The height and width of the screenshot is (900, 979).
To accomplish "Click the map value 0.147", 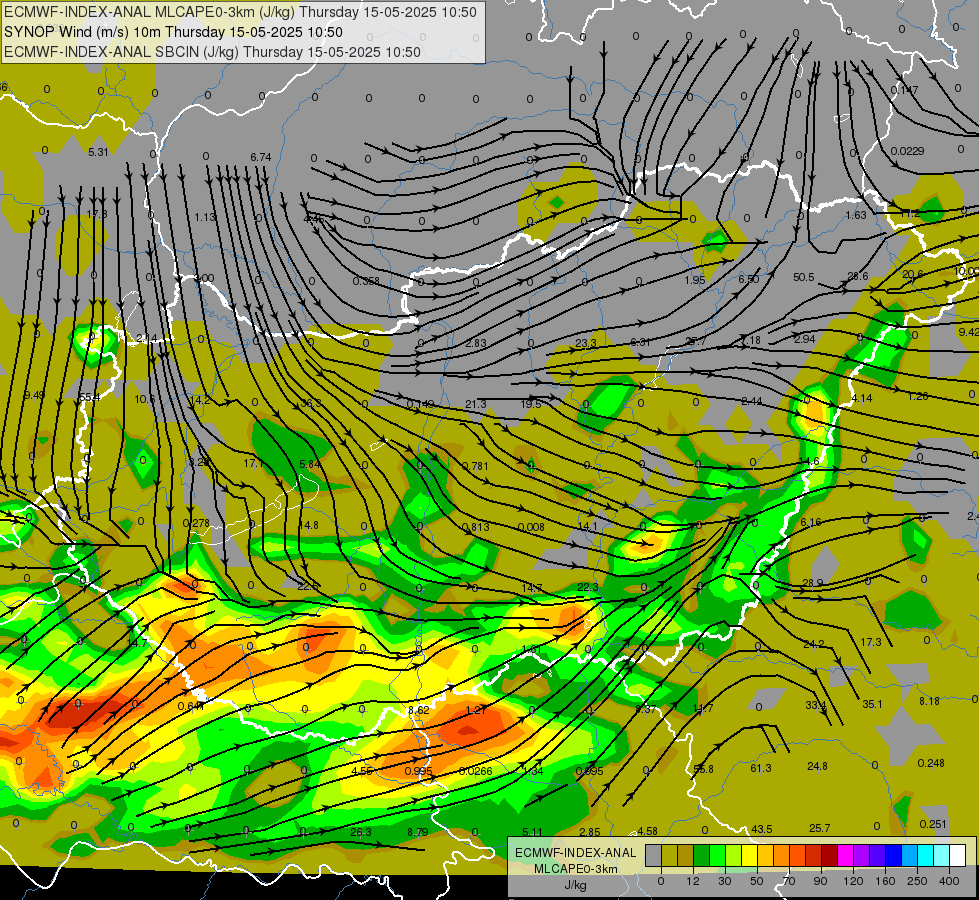I will point(904,90).
